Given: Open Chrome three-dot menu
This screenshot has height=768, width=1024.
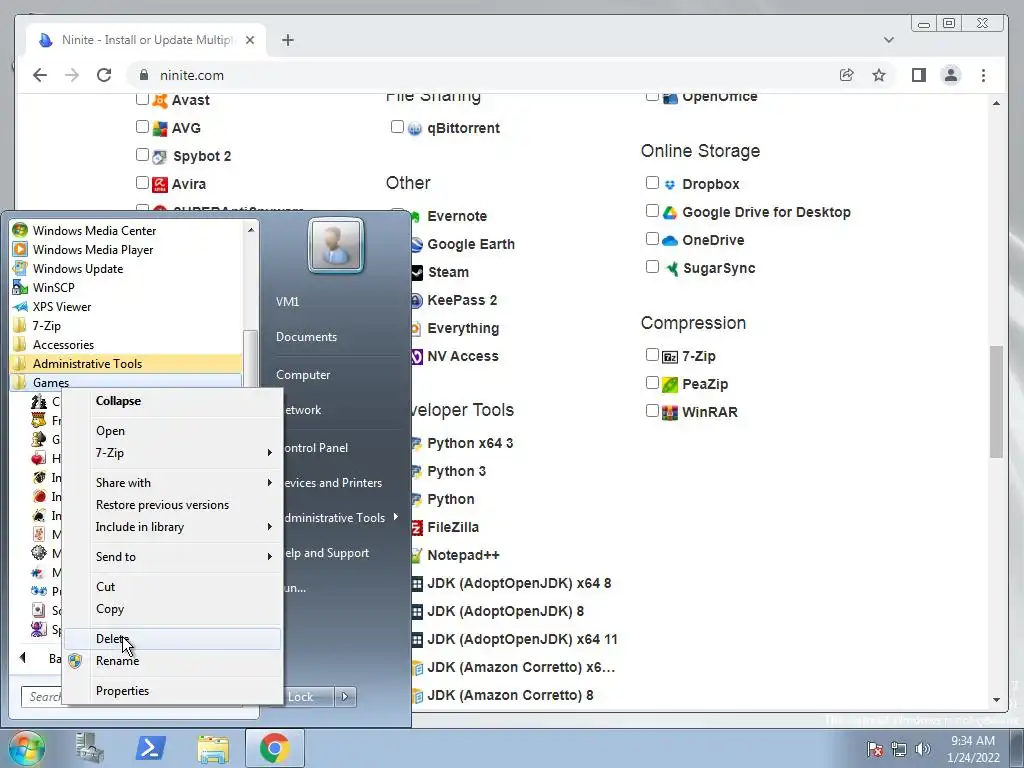Looking at the screenshot, I should (x=984, y=75).
